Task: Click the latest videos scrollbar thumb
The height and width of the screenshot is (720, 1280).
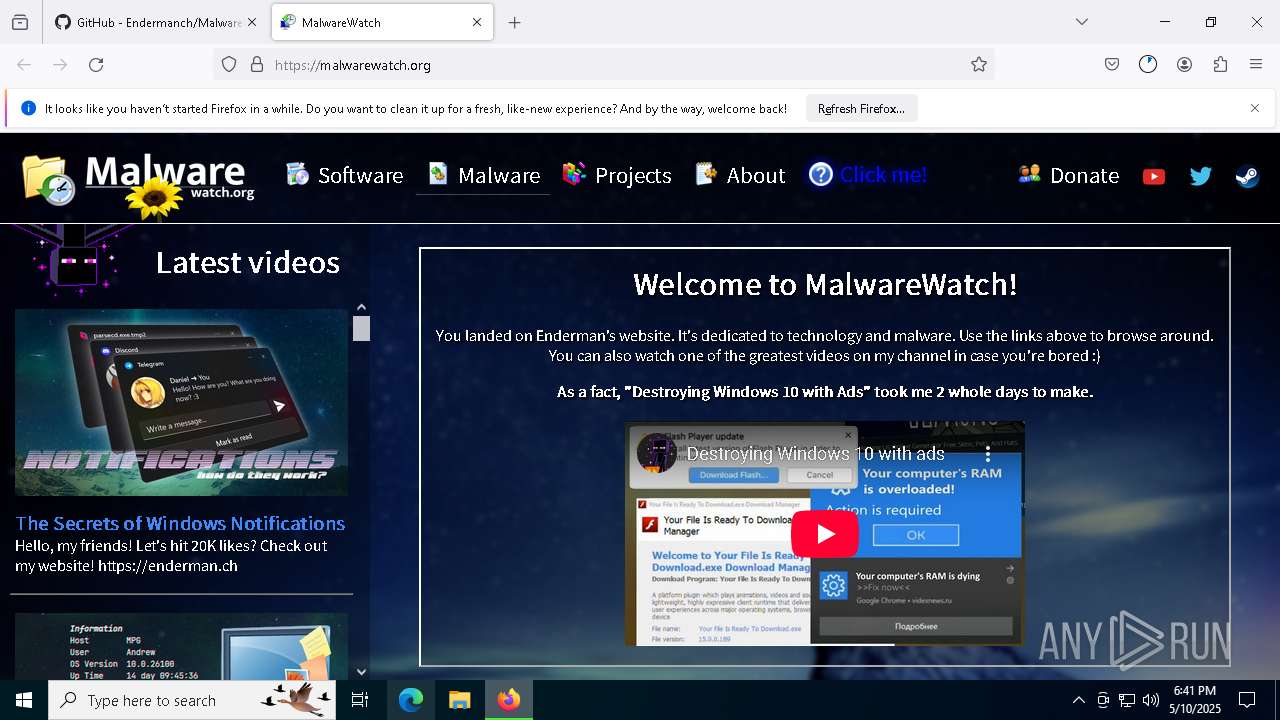Action: click(x=361, y=328)
